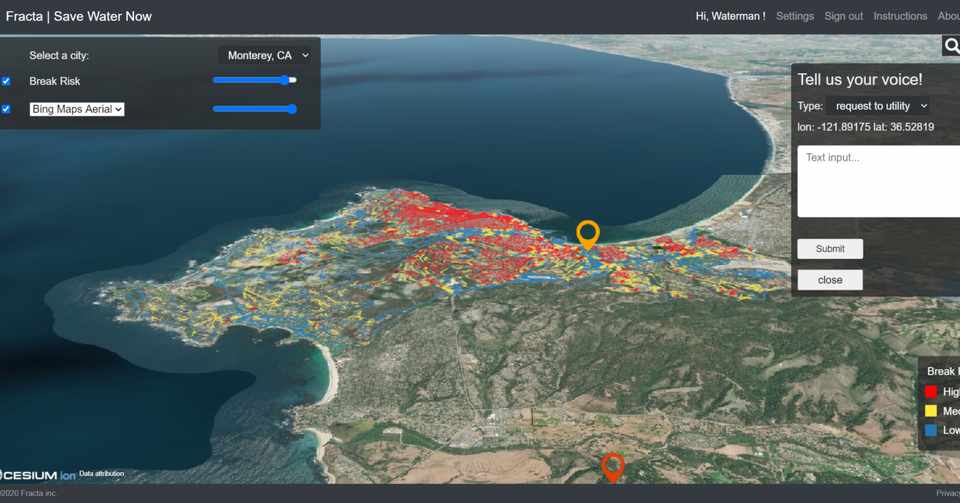Click the lon lat coordinates text

pos(865,127)
